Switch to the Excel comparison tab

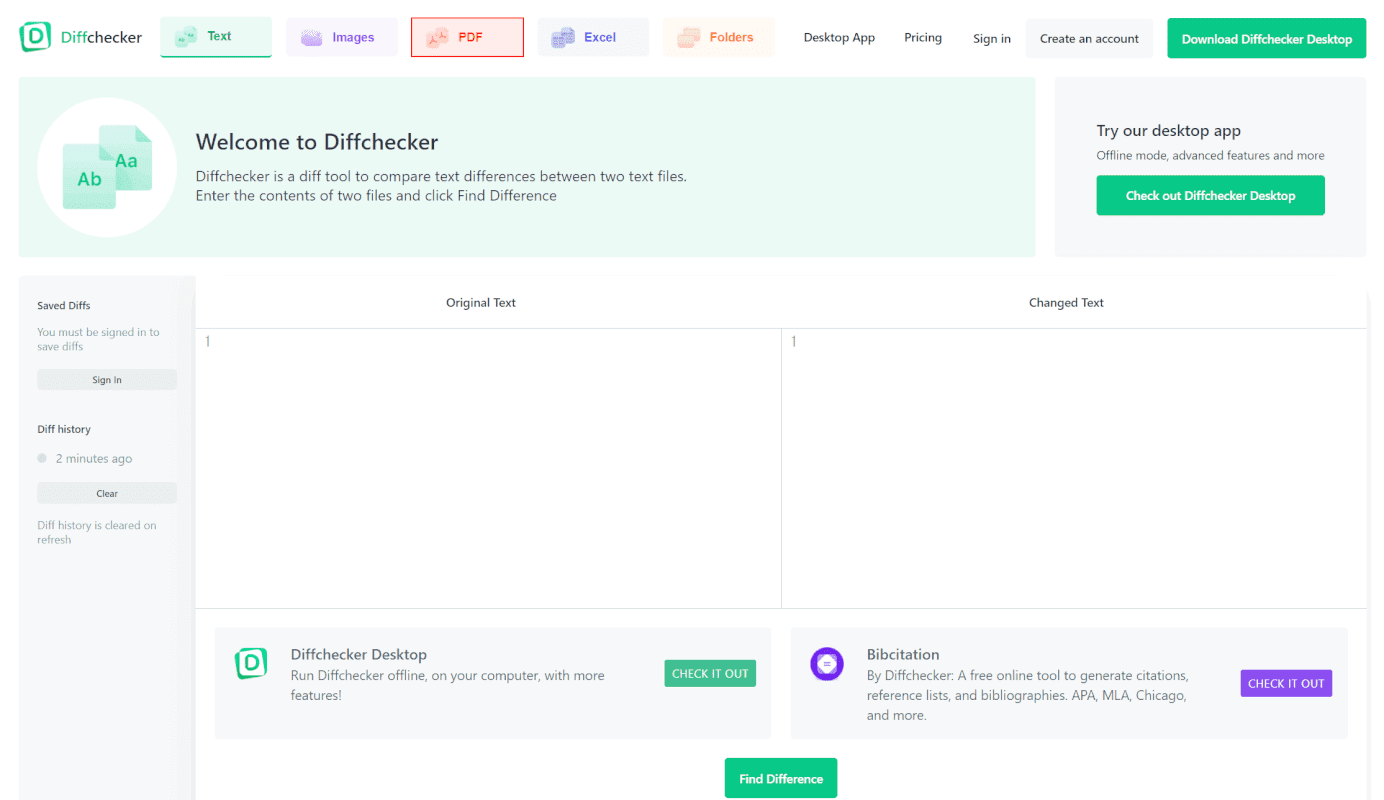tap(593, 37)
